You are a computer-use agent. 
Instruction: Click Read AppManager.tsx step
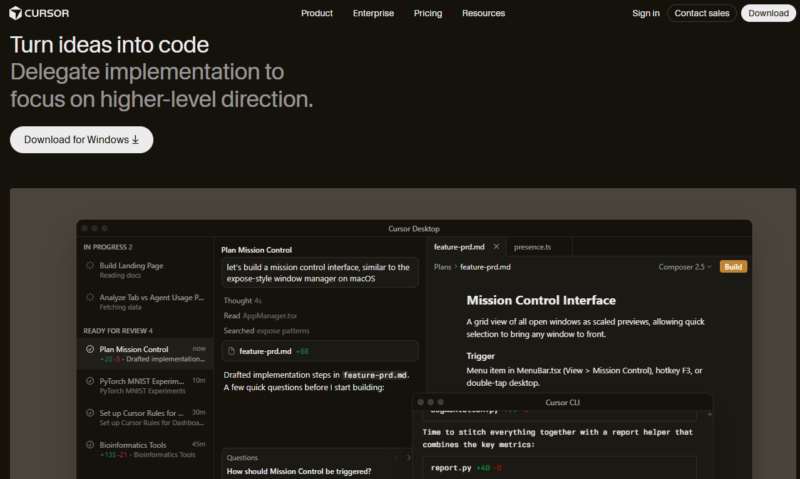point(260,316)
